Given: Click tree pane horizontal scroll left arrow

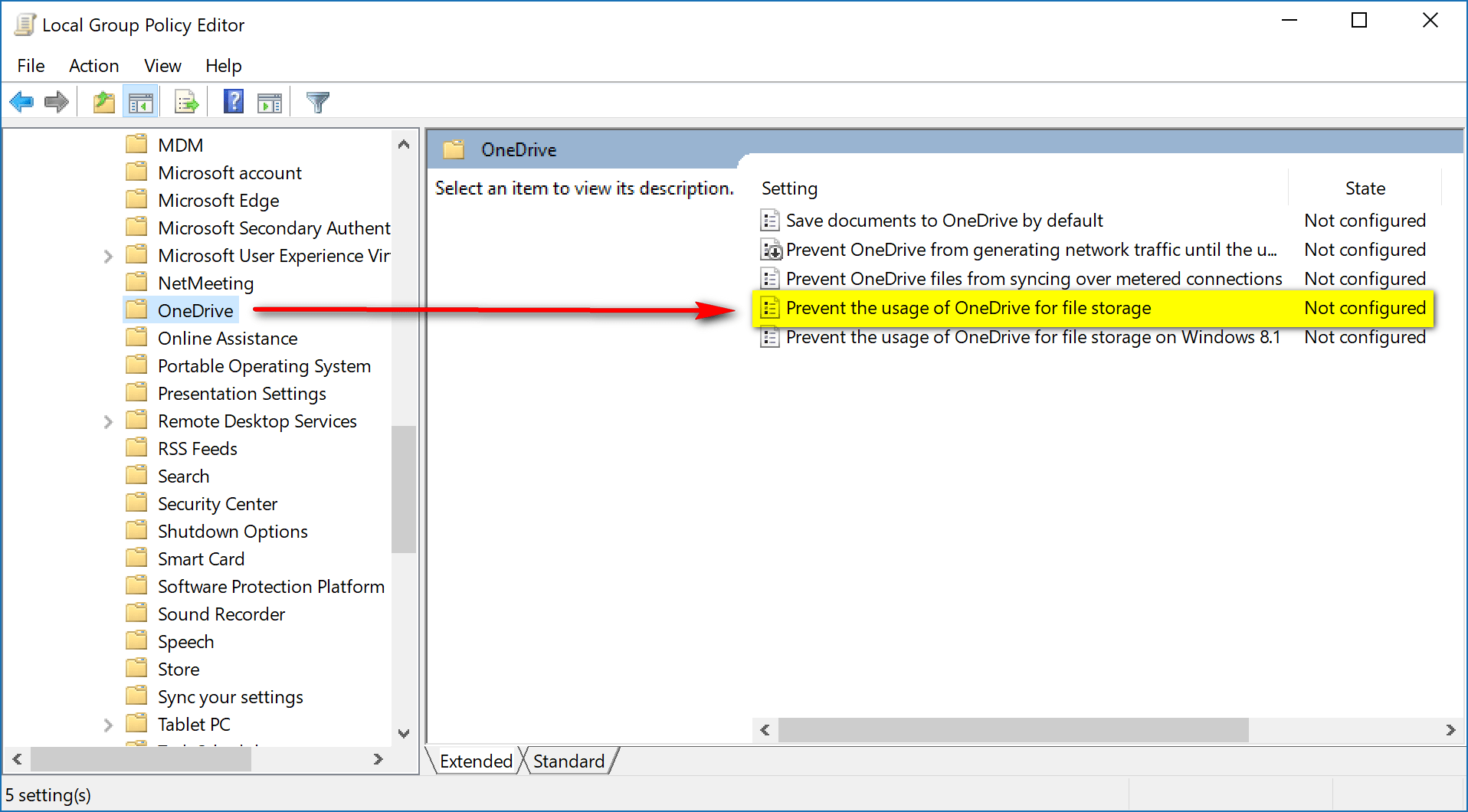Looking at the screenshot, I should pyautogui.click(x=17, y=759).
